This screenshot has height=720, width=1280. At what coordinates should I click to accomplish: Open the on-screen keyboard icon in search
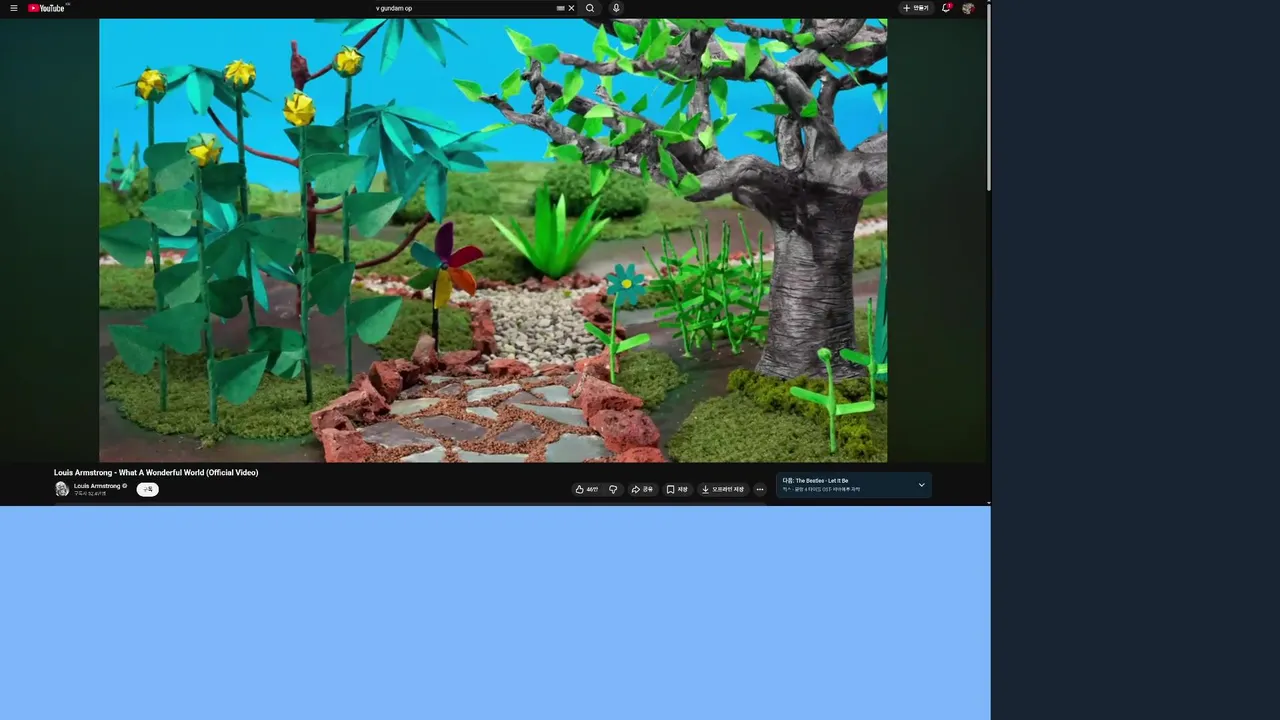561,8
